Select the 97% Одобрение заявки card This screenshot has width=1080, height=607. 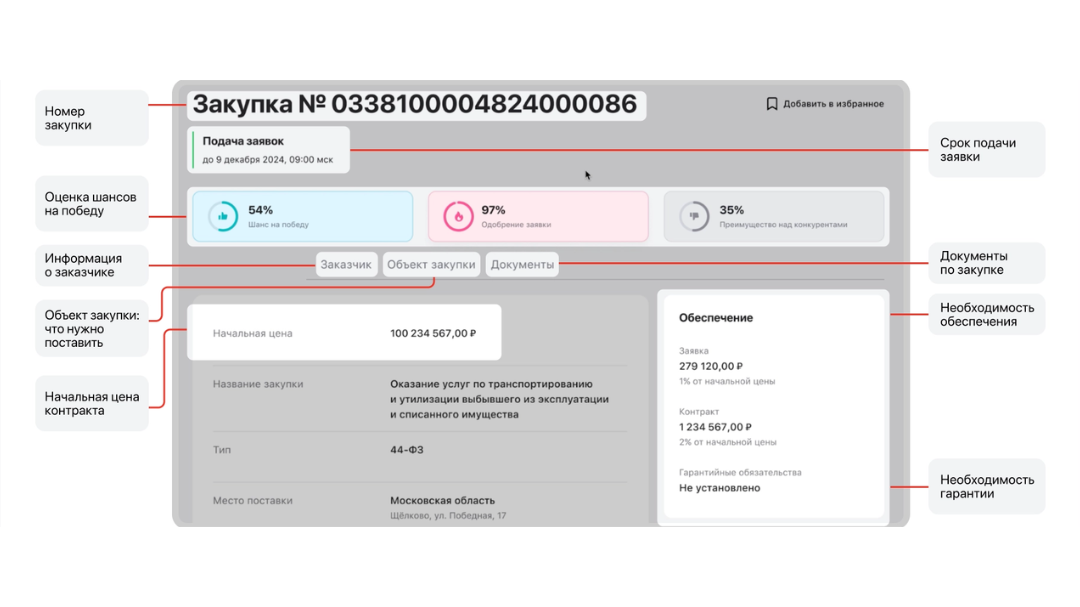tap(538, 216)
